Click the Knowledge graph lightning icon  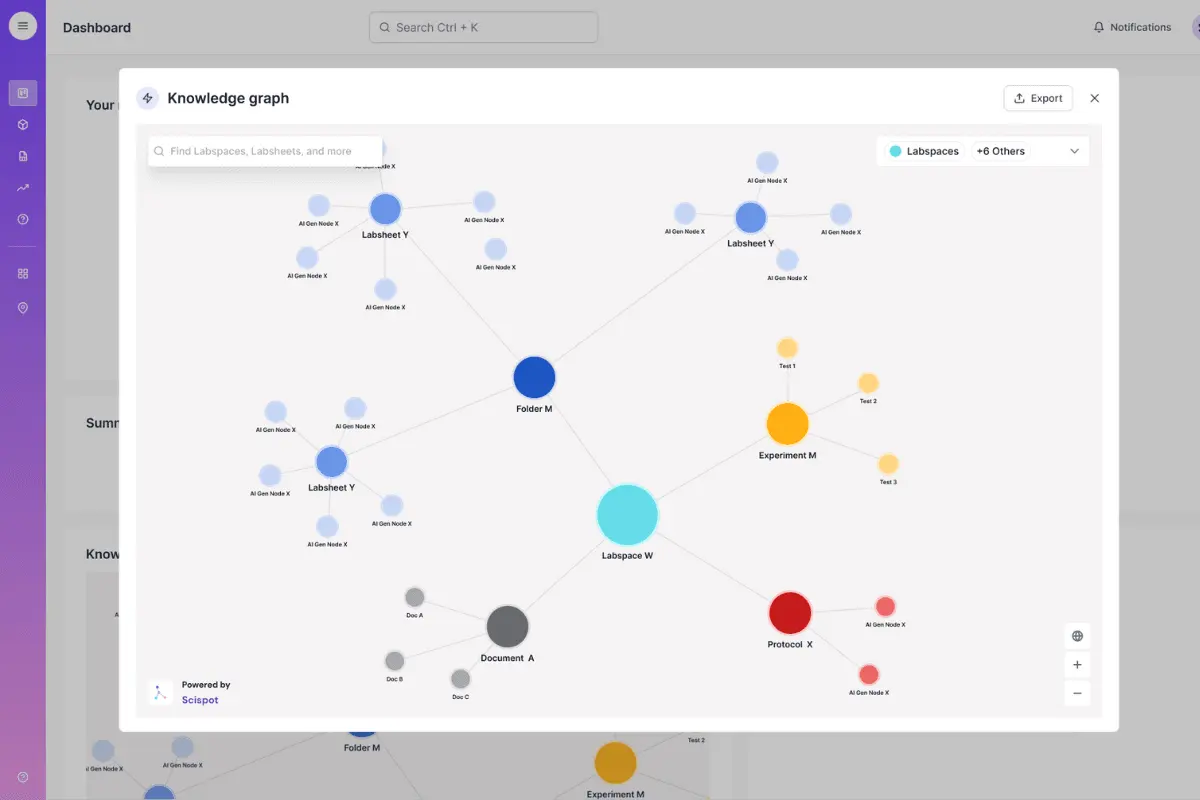pyautogui.click(x=148, y=98)
